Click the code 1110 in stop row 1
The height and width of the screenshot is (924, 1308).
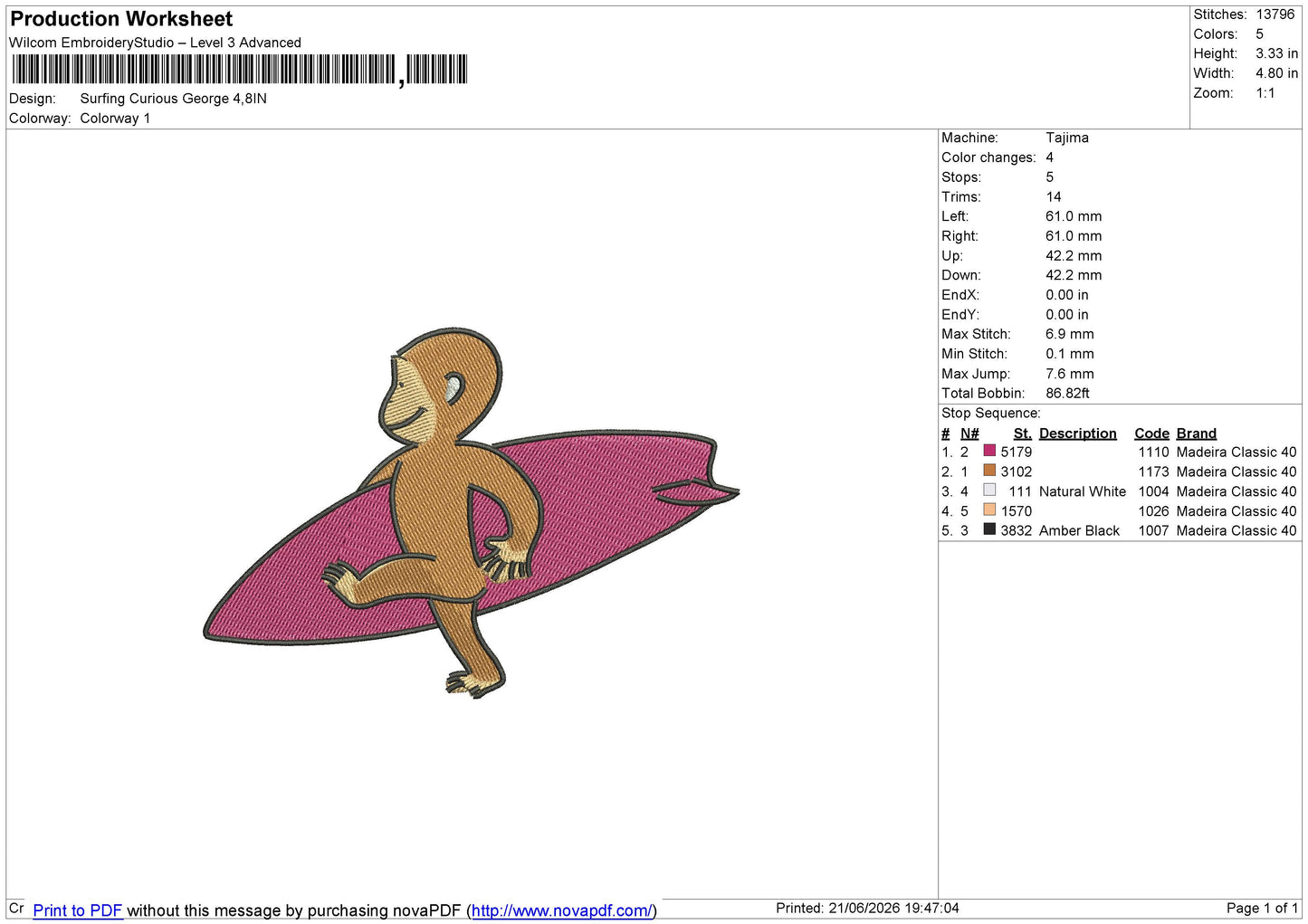[1153, 452]
